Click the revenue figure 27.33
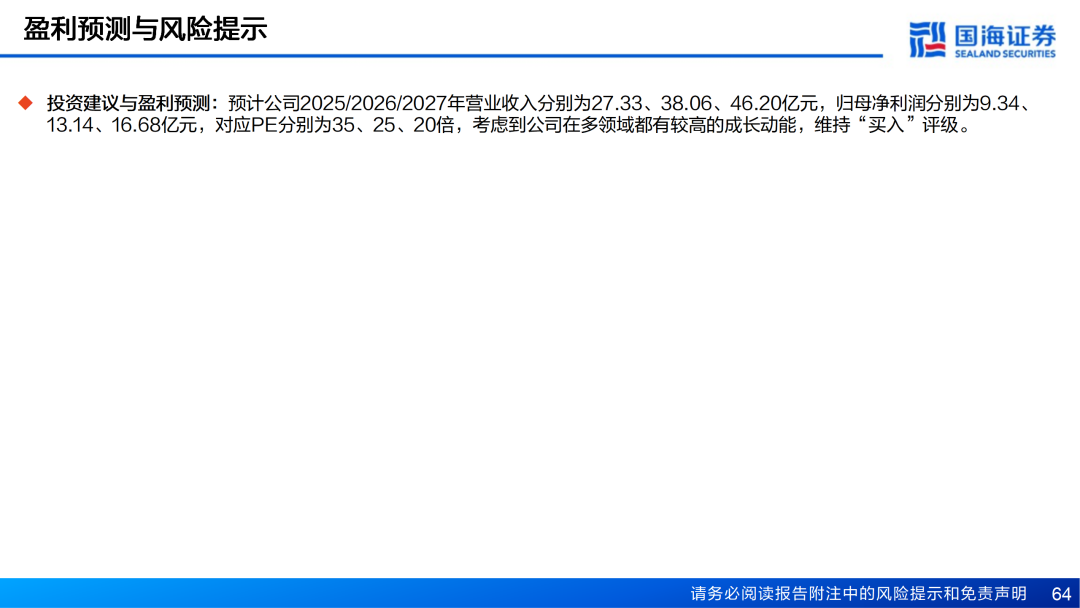The height and width of the screenshot is (608, 1080). coord(613,102)
